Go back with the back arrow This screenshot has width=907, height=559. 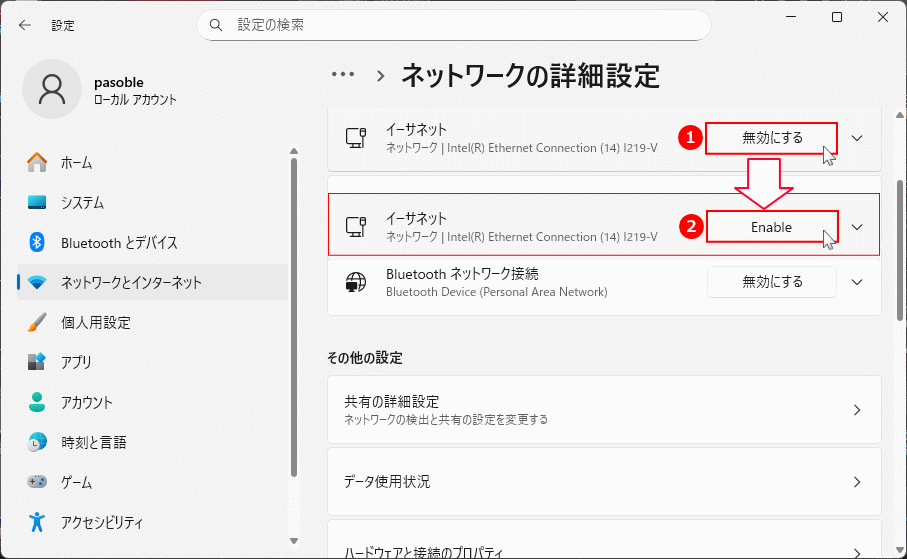24,25
